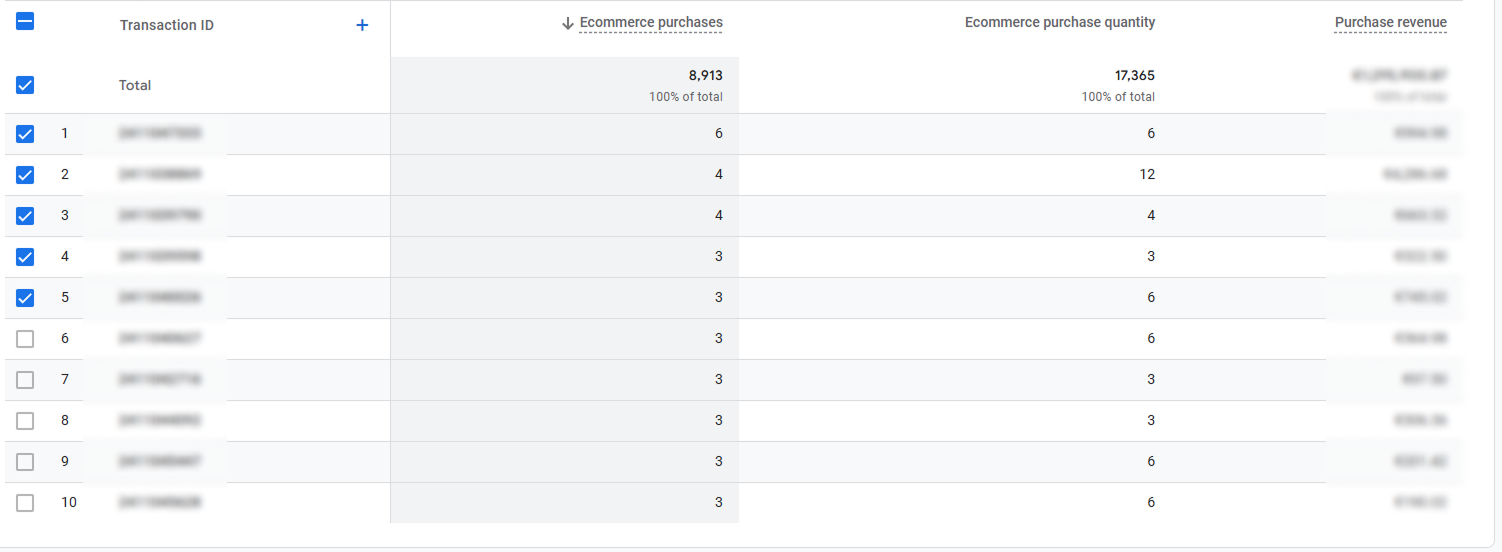Check the checkbox for row 7

tap(25, 380)
